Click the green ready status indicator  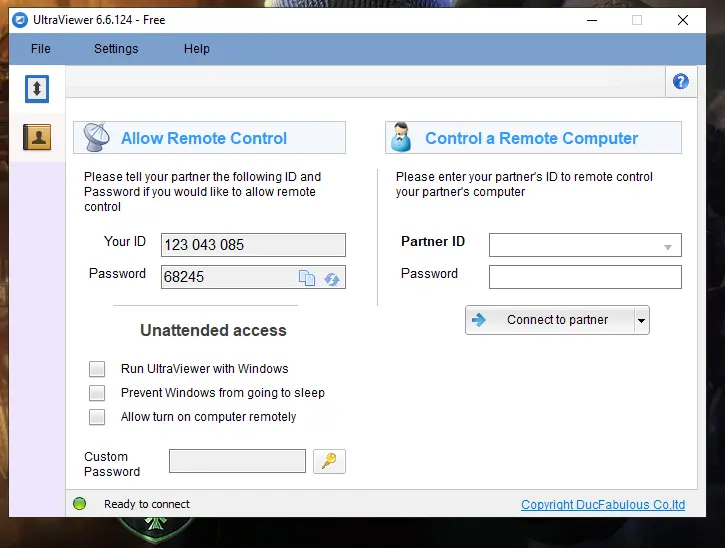80,503
